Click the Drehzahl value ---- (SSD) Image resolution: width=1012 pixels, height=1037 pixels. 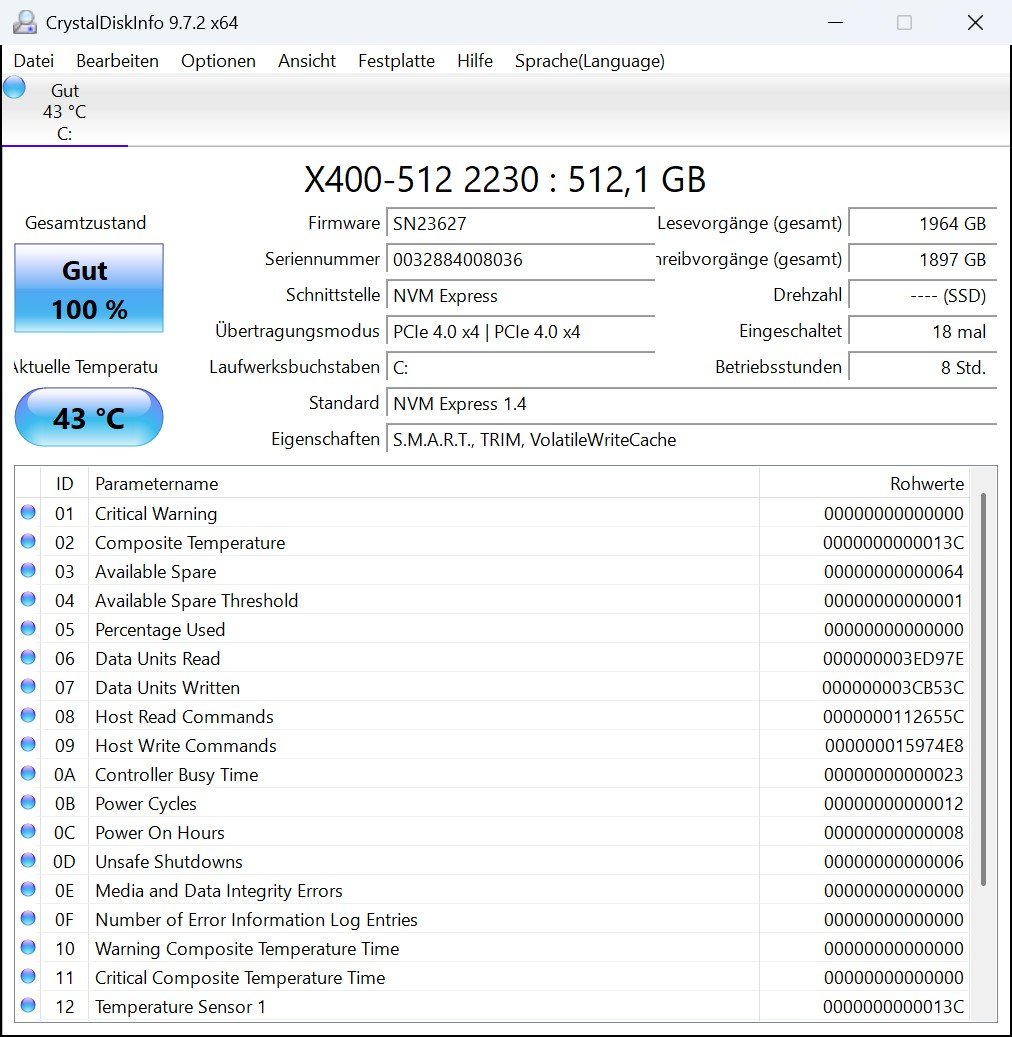point(923,296)
